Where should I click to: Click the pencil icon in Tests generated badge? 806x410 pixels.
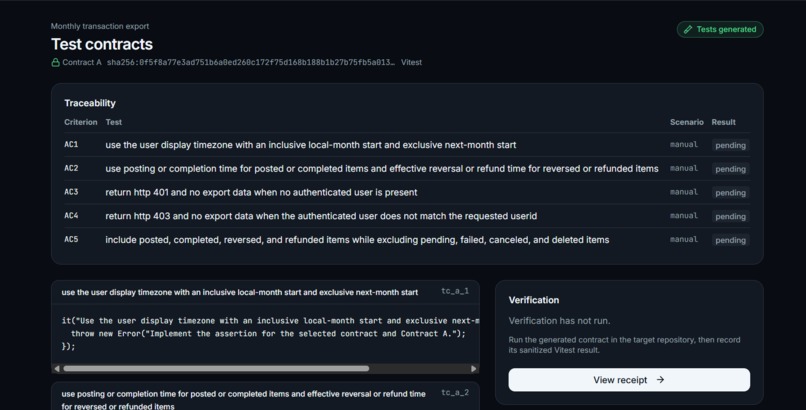tap(688, 29)
